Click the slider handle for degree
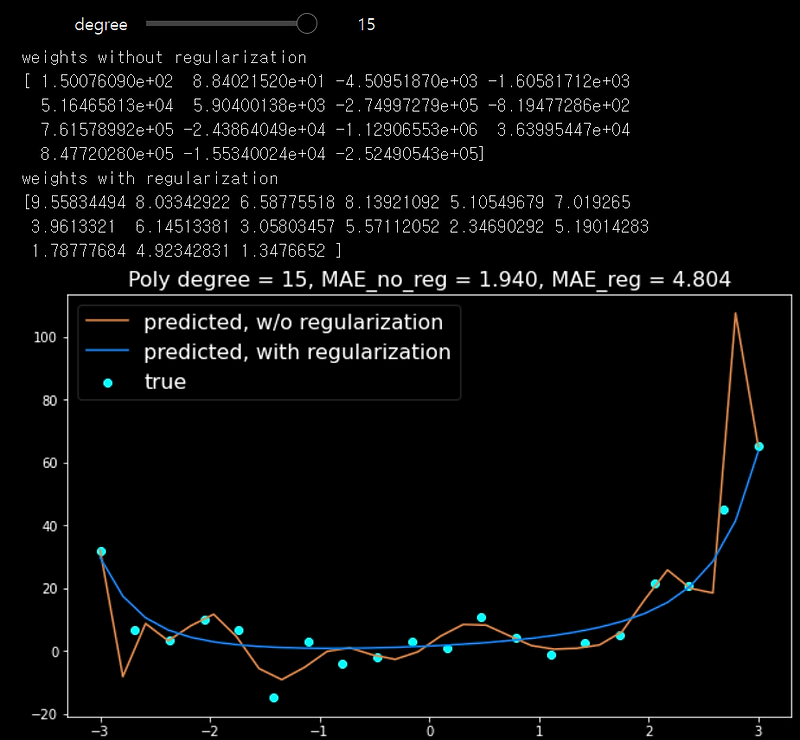The height and width of the screenshot is (740, 800). click(305, 23)
